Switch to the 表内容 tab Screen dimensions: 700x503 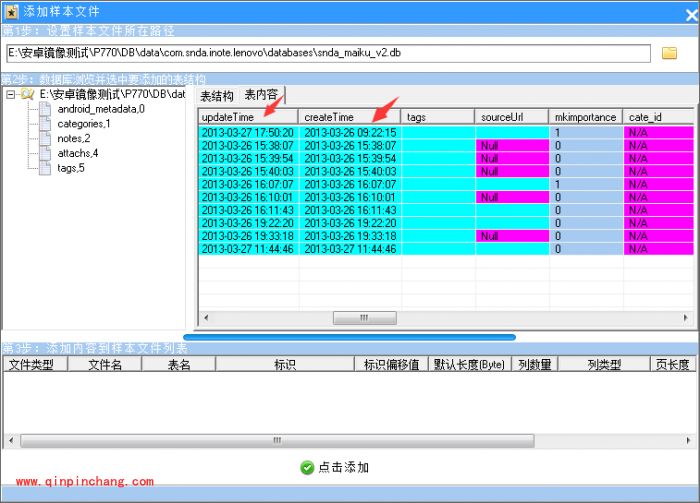(261, 96)
